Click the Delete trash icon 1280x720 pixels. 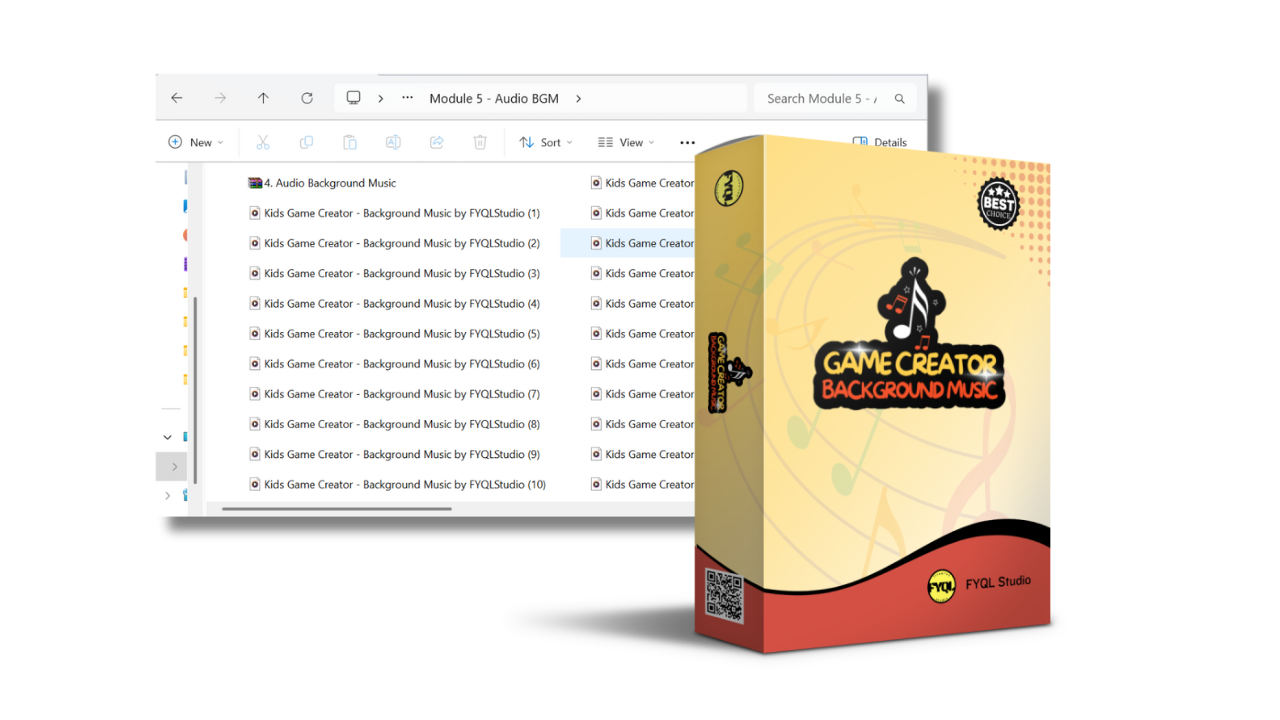tap(480, 142)
